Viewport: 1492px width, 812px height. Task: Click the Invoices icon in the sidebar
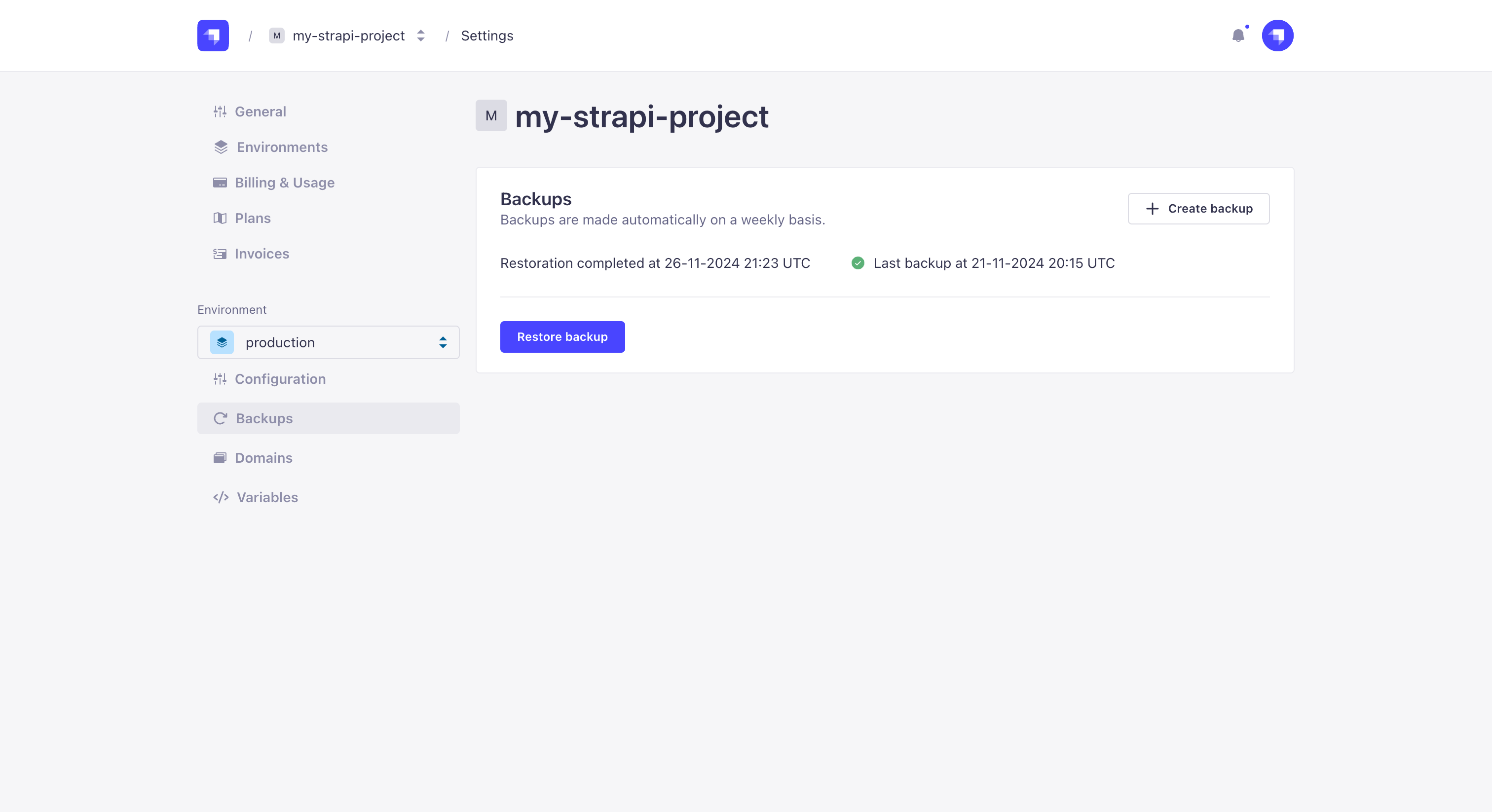click(220, 254)
